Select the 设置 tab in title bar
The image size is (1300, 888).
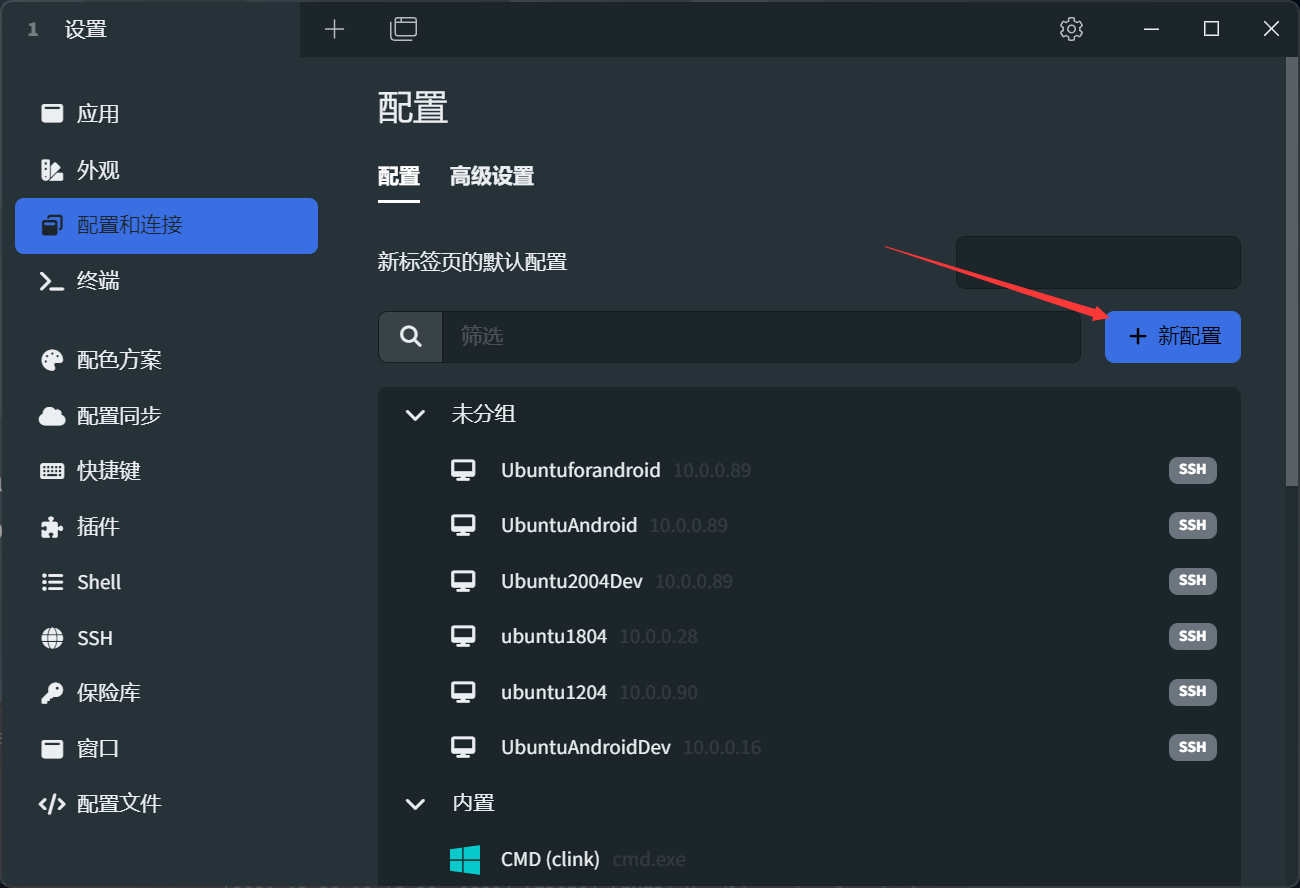(150, 29)
